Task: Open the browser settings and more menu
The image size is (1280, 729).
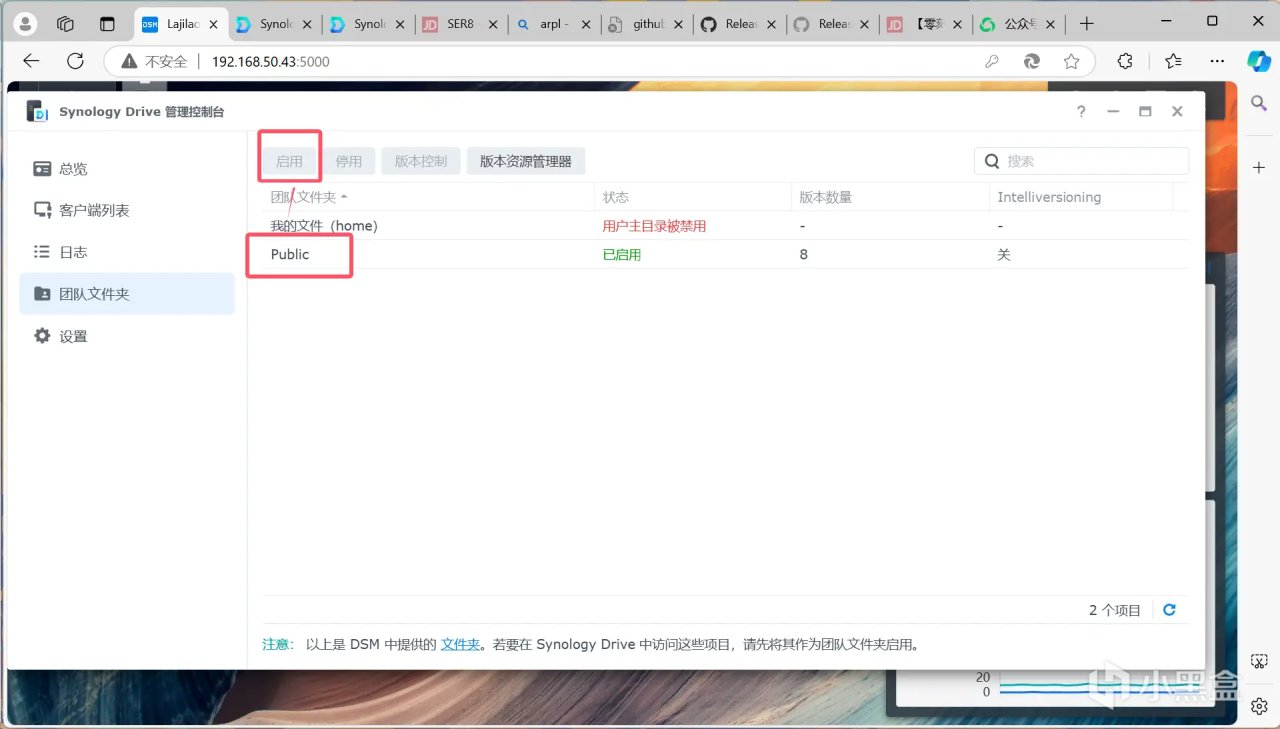Action: tap(1217, 62)
